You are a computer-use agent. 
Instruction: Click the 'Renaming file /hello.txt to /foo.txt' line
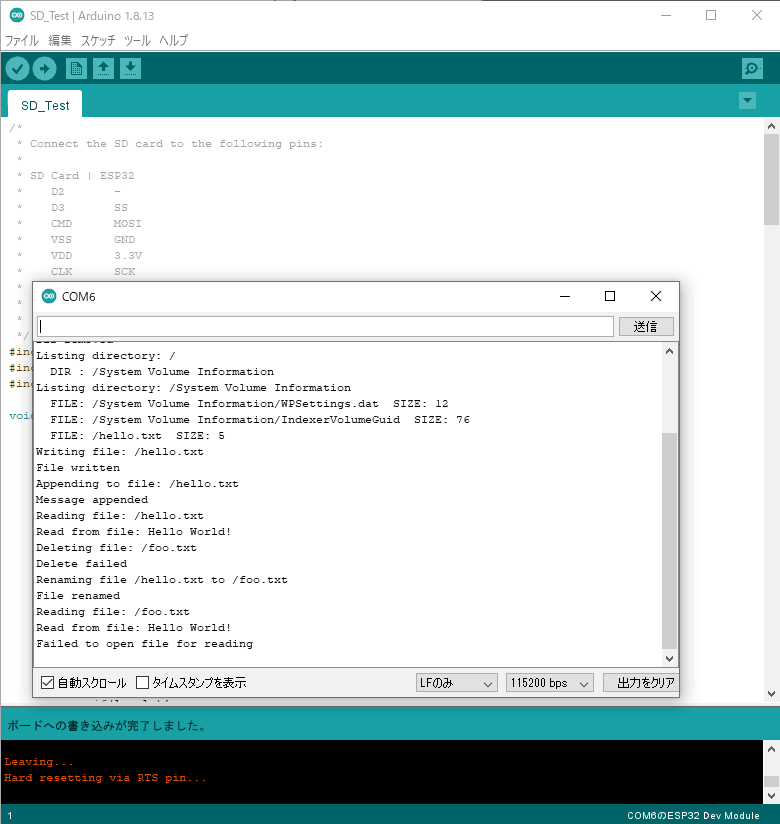(x=162, y=580)
